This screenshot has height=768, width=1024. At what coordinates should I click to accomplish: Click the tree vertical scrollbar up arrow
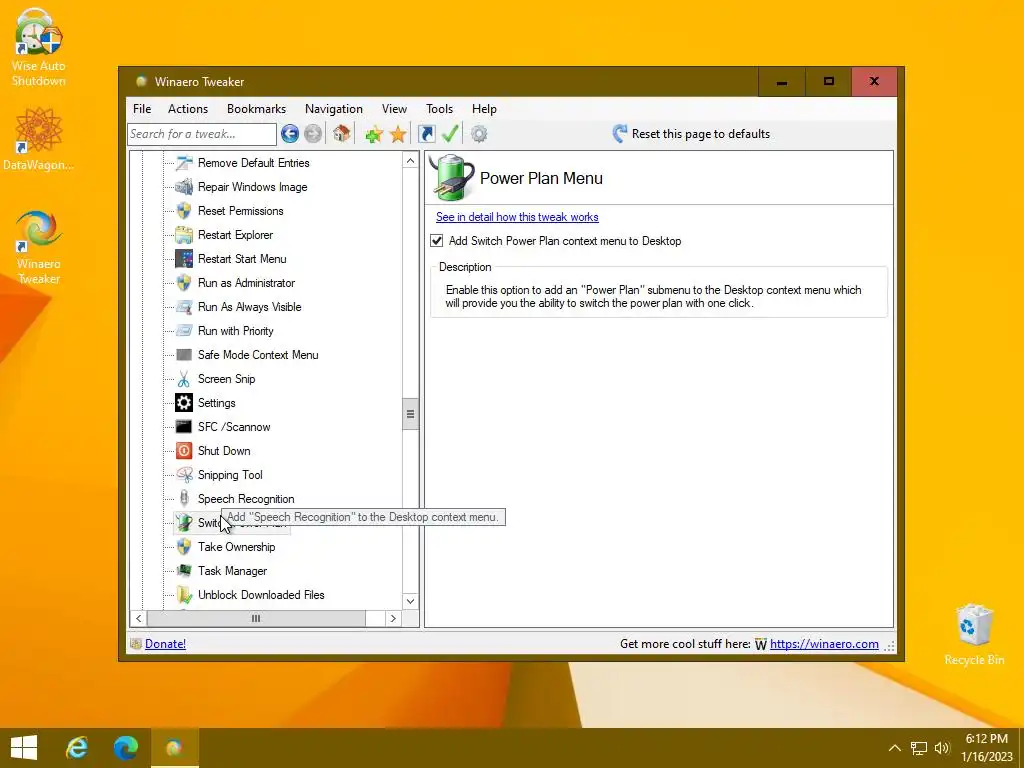tap(410, 161)
